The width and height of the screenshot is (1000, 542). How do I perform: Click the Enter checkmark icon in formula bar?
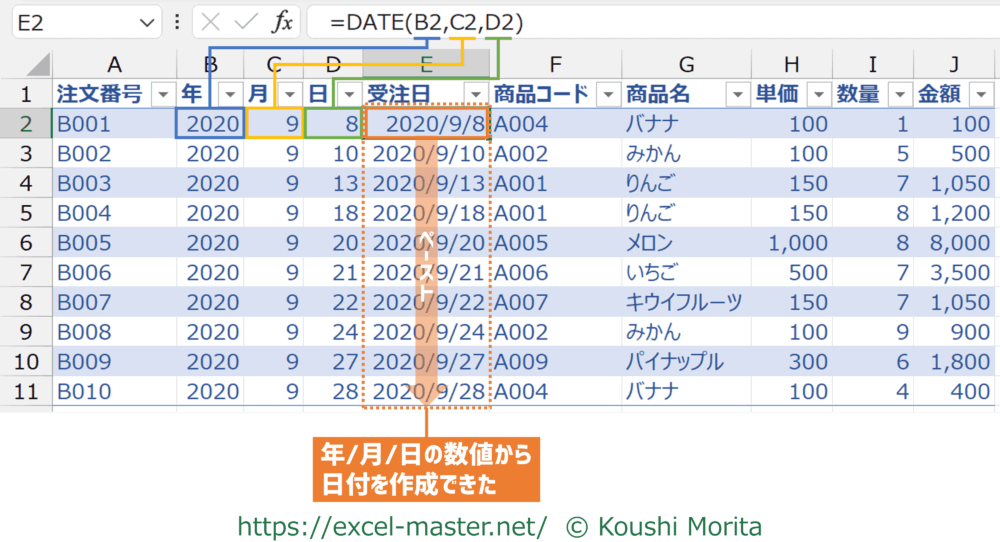click(x=246, y=22)
